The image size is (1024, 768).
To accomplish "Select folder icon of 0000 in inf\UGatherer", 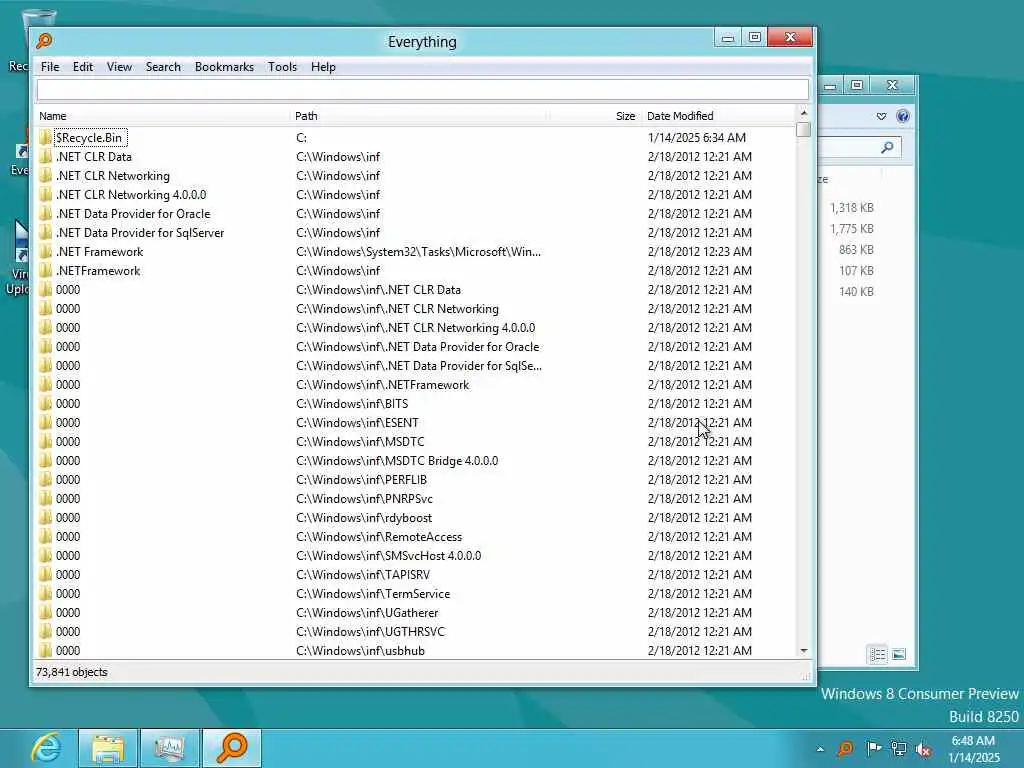I will point(45,613).
